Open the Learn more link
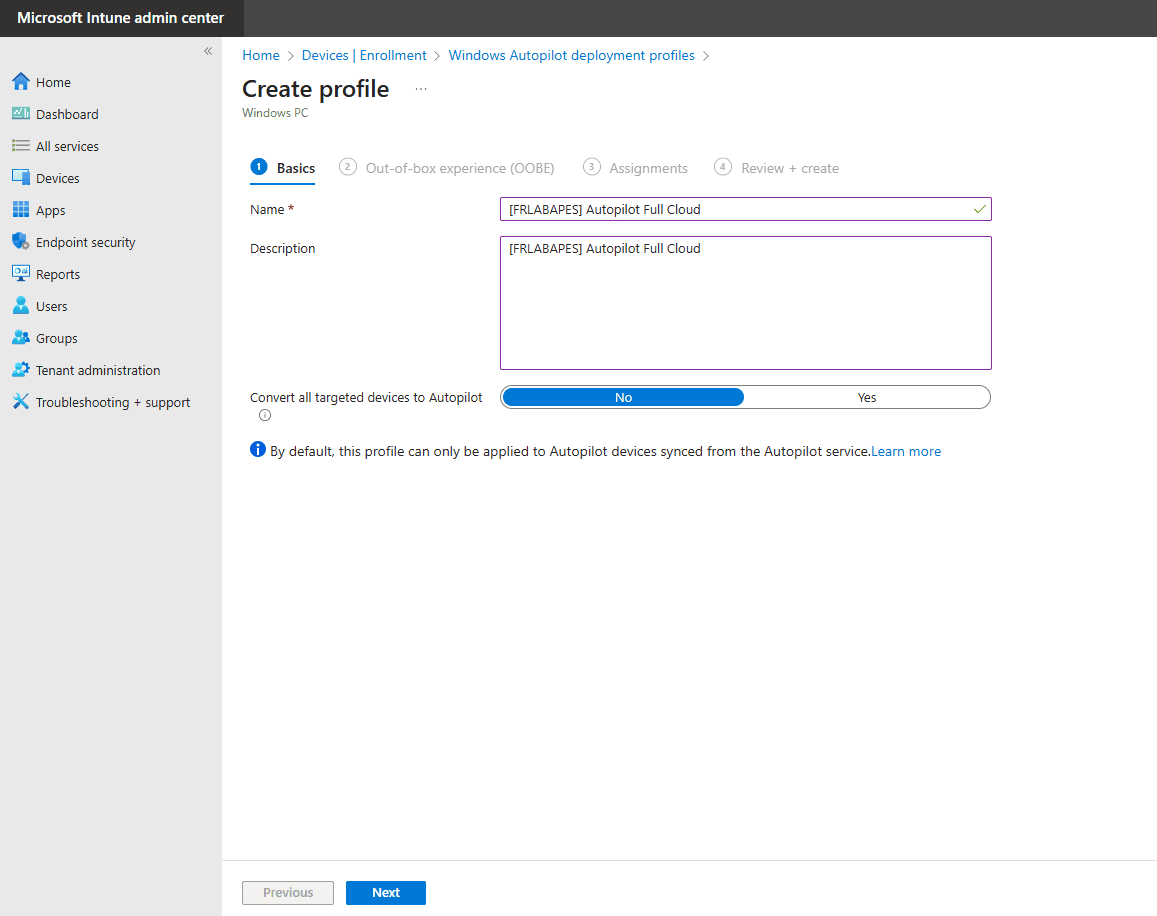This screenshot has width=1157, height=916. [905, 451]
